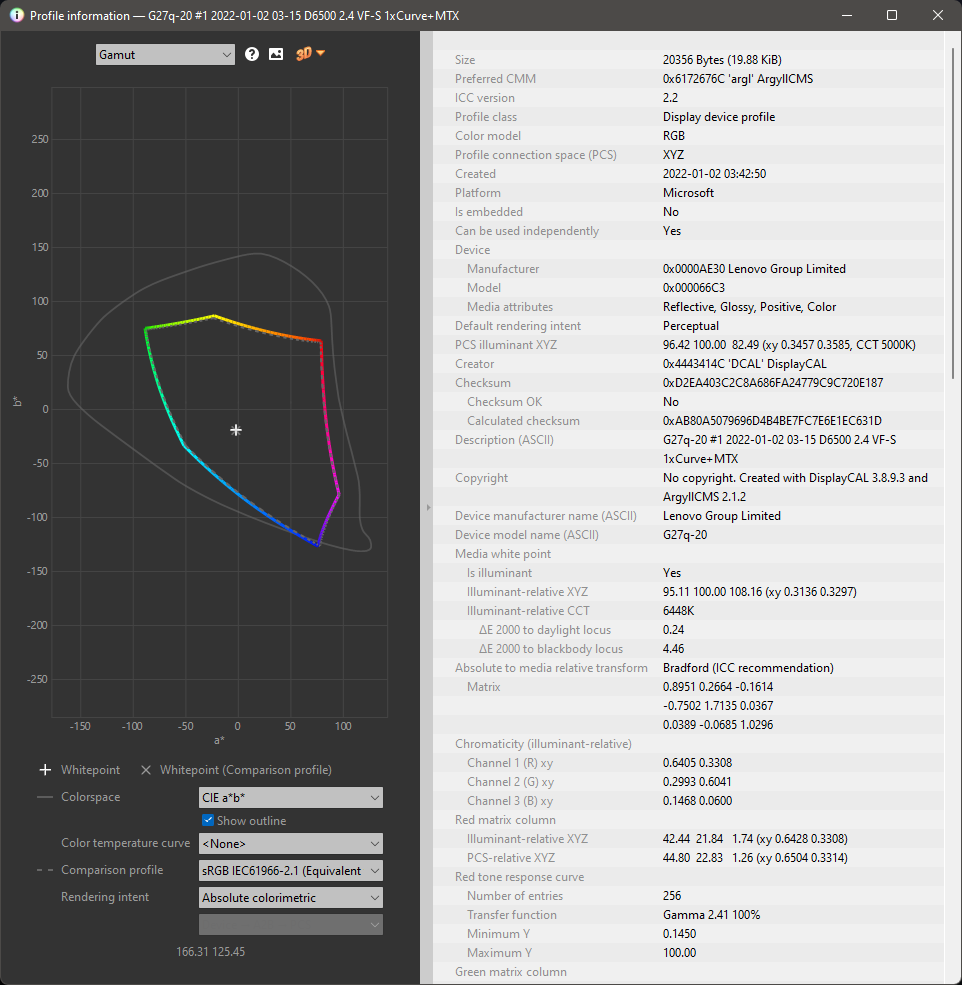Click the image export icon in the toolbar
962x985 pixels.
tap(275, 55)
